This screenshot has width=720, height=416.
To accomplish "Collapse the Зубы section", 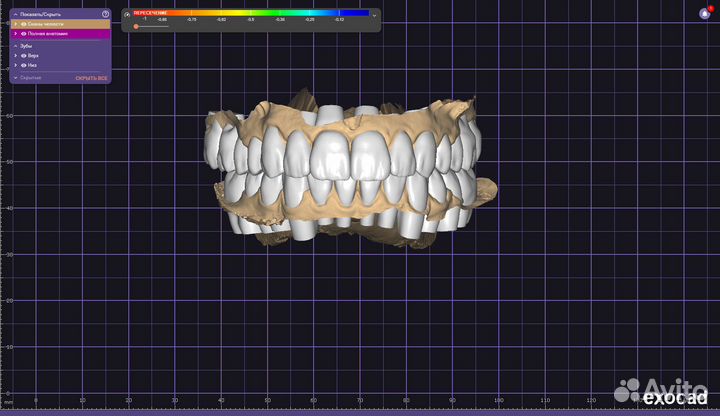I will pyautogui.click(x=15, y=45).
